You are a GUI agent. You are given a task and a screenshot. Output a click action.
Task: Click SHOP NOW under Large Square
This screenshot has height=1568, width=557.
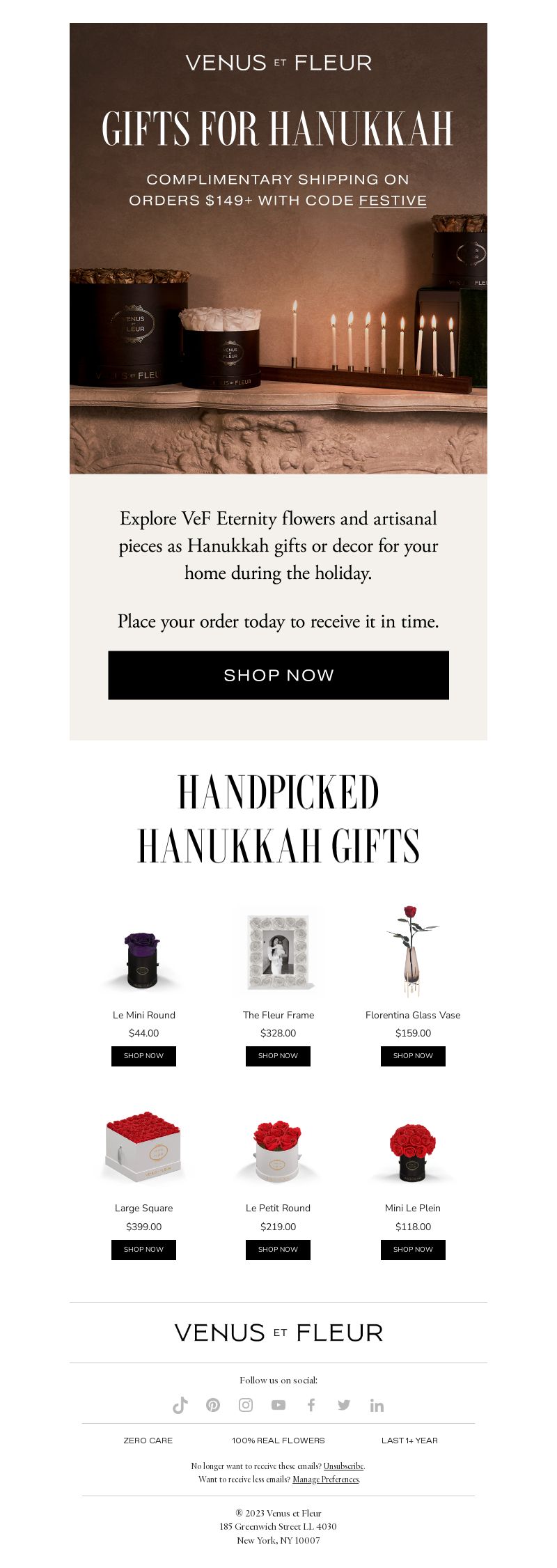pyautogui.click(x=143, y=1250)
